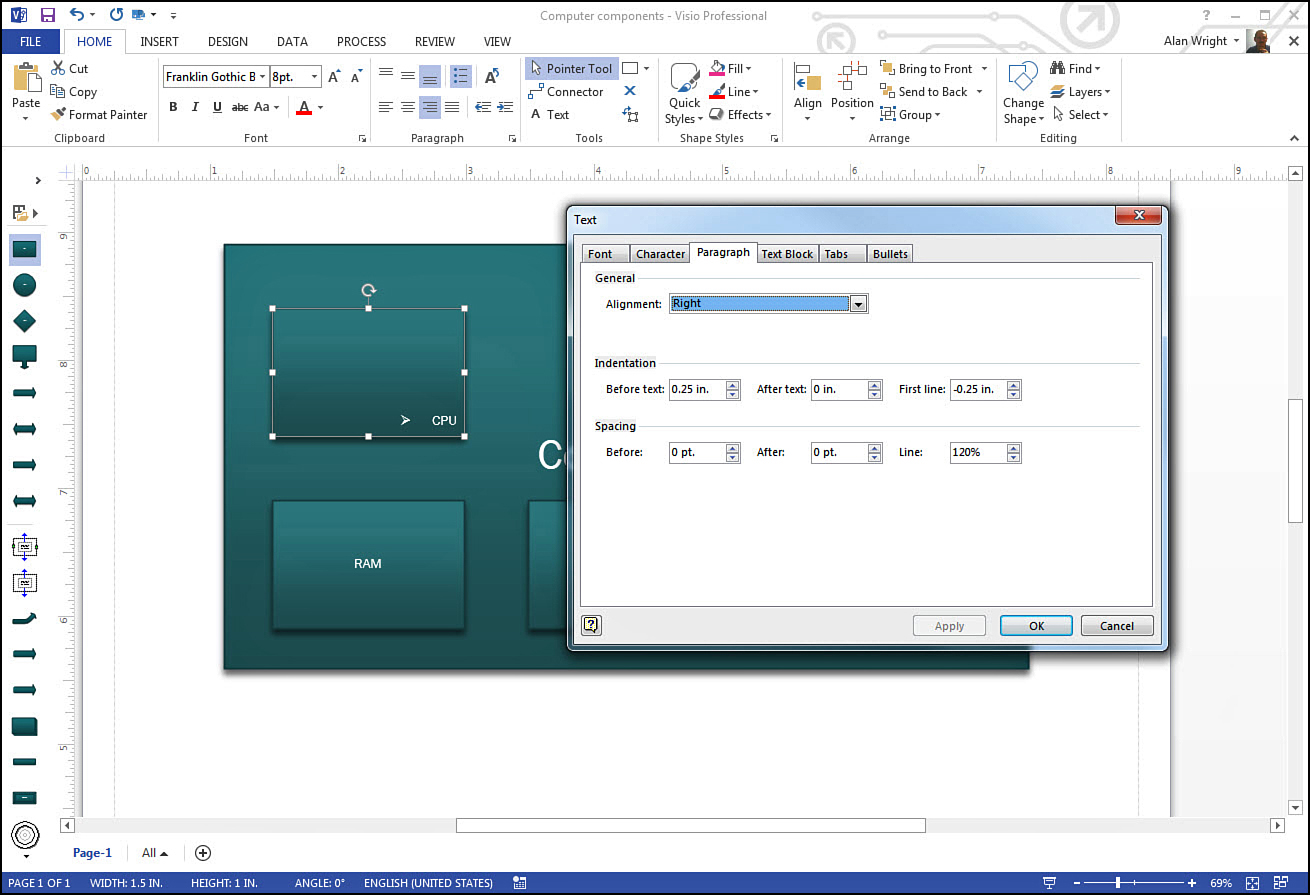Viewport: 1310px width, 895px height.
Task: Click Cancel in Text dialog
Action: 1117,626
